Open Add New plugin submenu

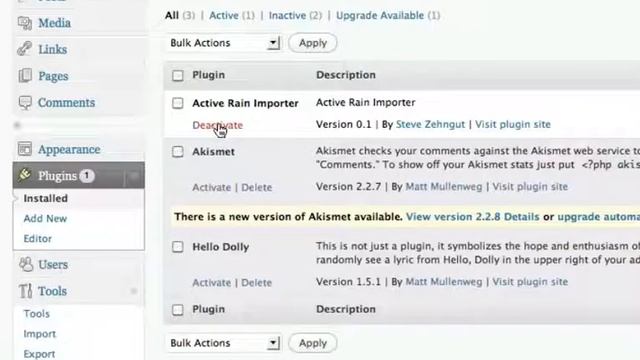click(x=45, y=218)
